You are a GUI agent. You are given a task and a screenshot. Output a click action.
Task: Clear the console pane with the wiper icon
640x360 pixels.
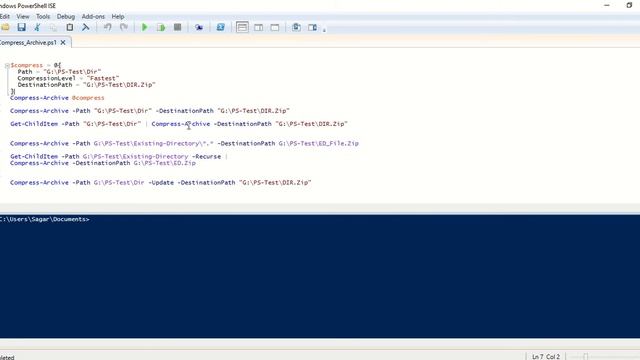[86, 27]
